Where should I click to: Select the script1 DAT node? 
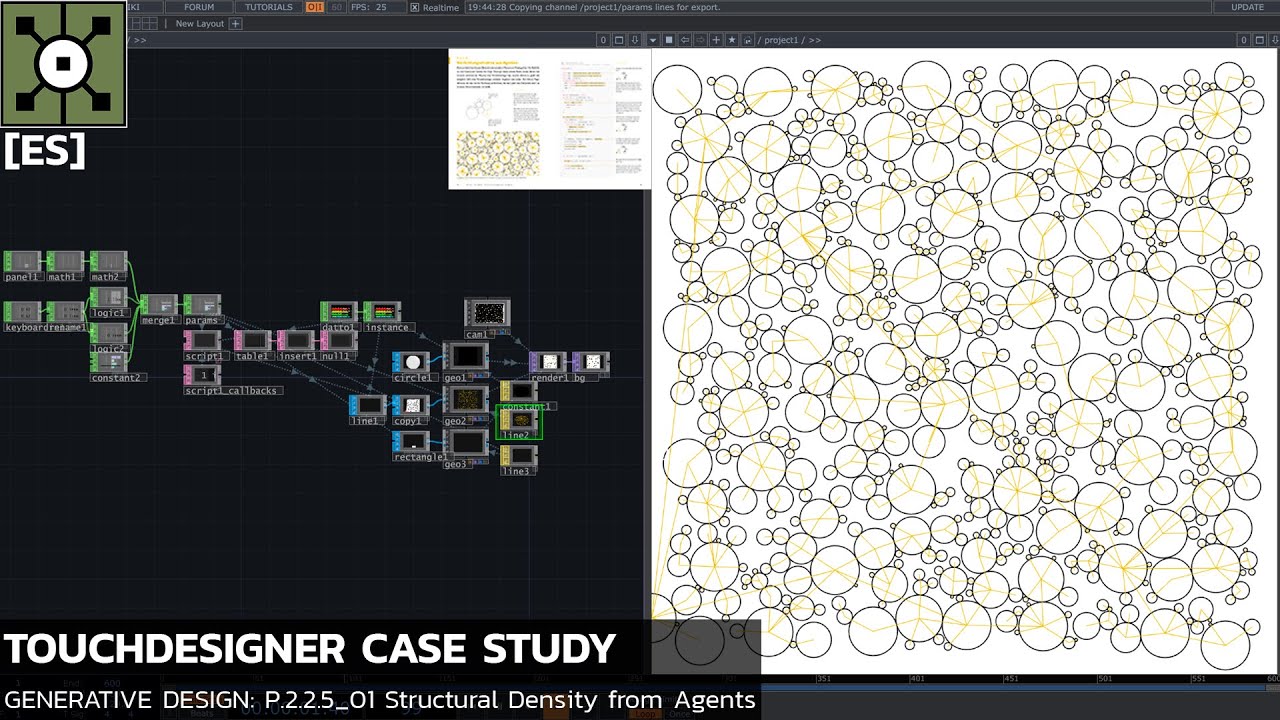pyautogui.click(x=203, y=345)
